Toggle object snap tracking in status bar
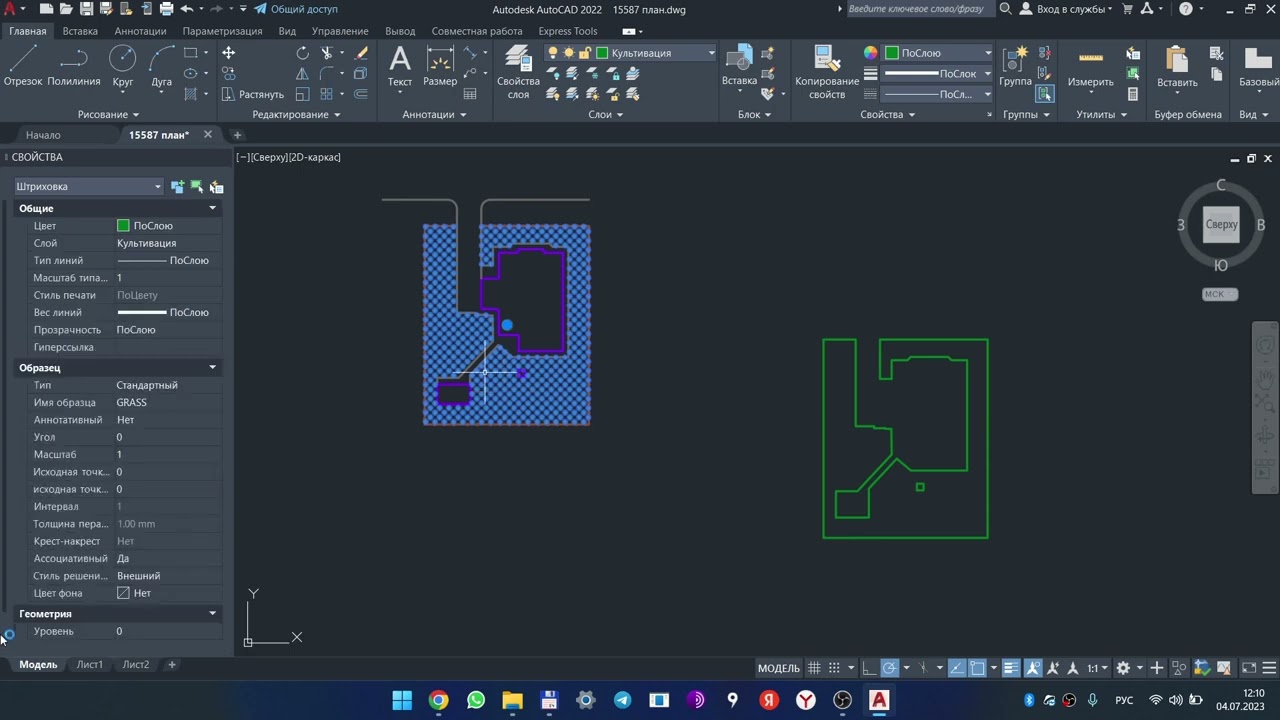This screenshot has width=1280, height=720. coord(957,668)
